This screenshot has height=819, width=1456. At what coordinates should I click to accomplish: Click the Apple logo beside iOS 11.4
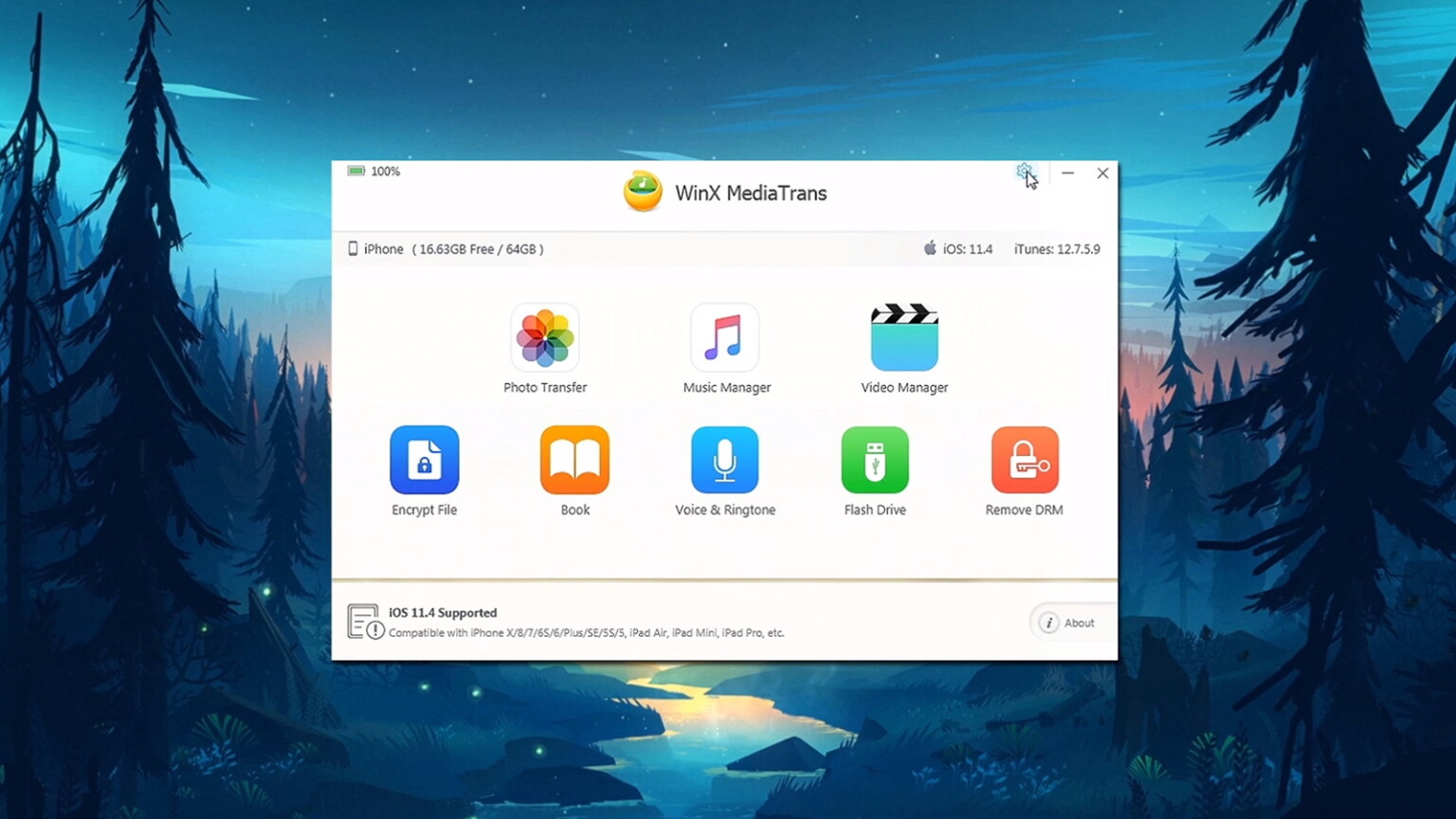point(930,248)
